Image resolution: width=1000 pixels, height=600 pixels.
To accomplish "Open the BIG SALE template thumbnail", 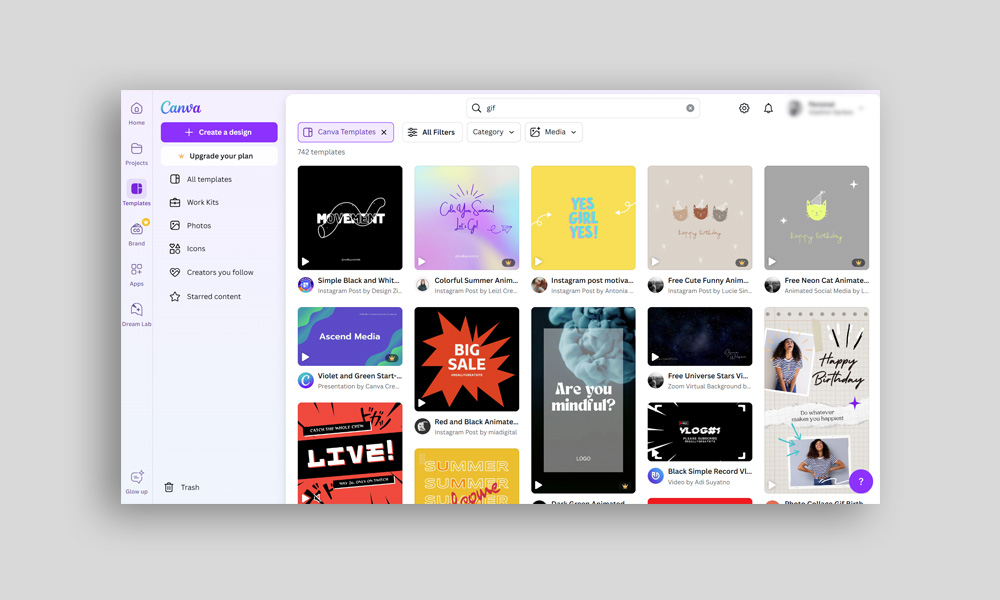I will 467,359.
